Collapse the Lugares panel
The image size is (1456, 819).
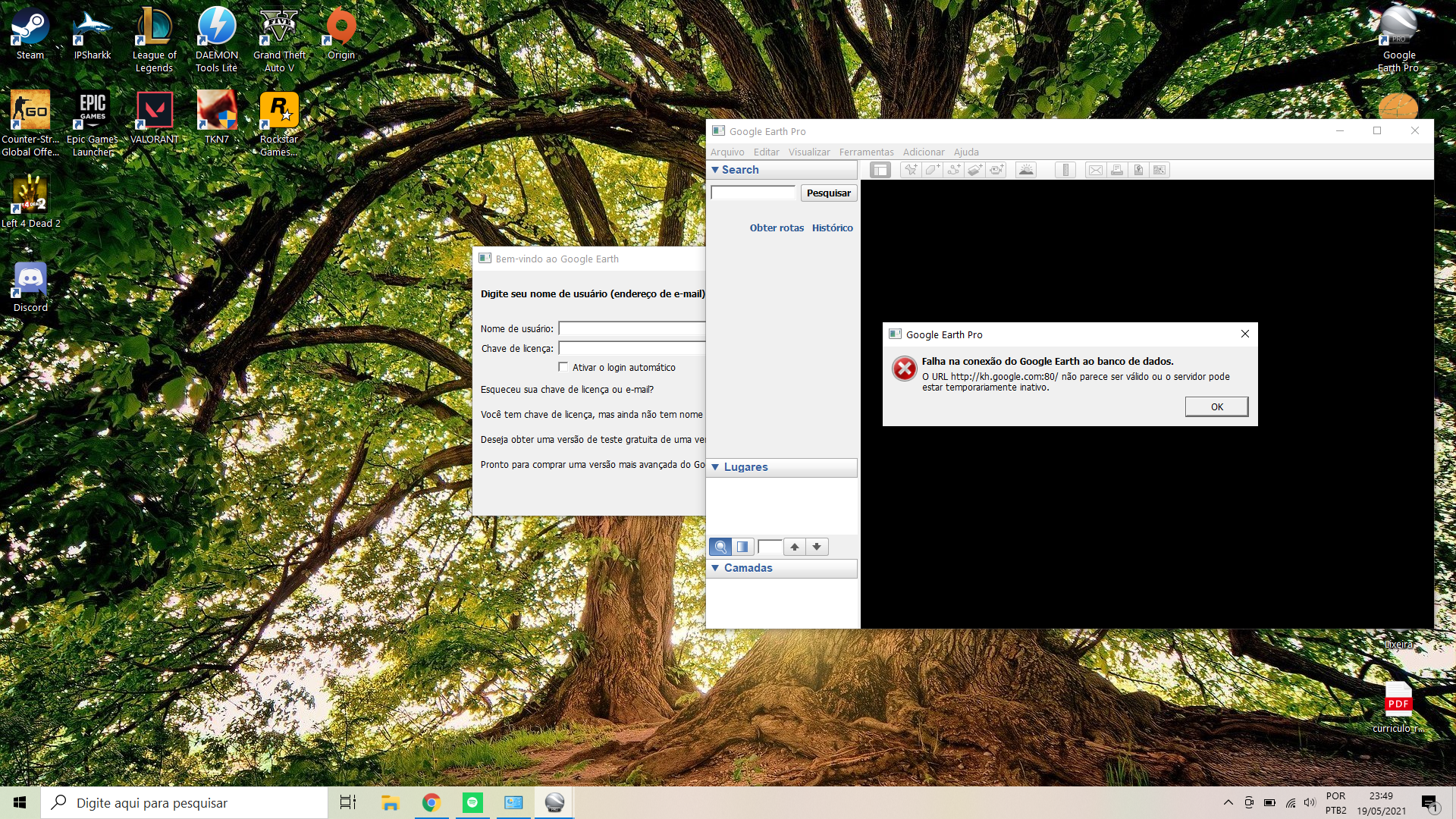coord(715,467)
